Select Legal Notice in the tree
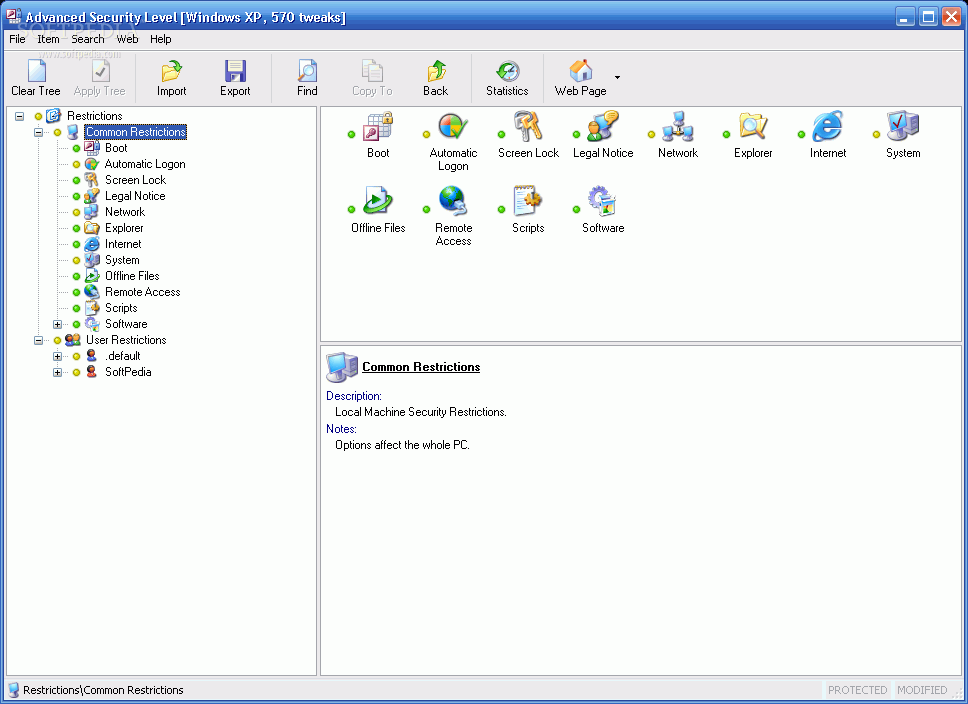 tap(135, 196)
